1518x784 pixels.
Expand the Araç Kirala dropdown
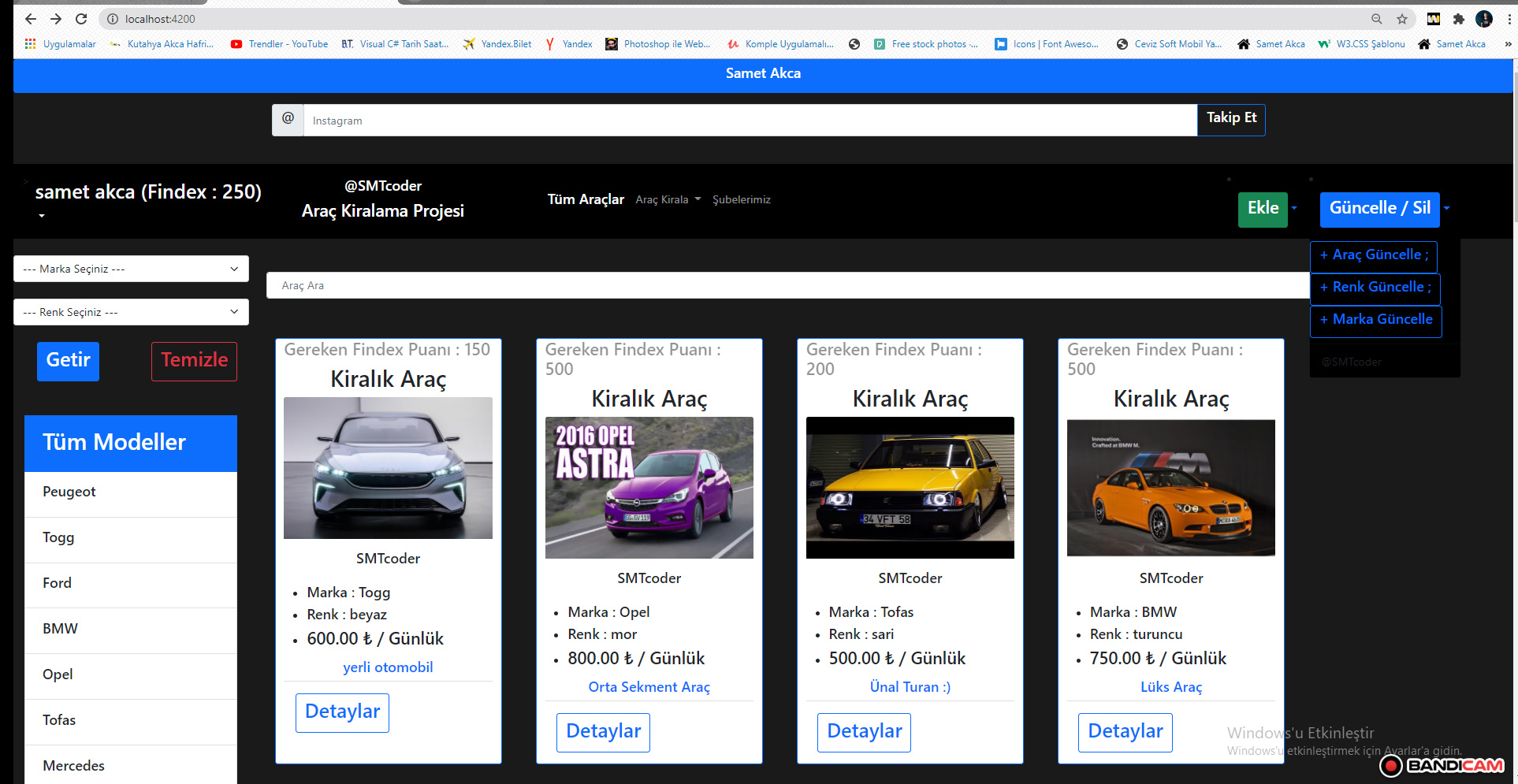[668, 199]
